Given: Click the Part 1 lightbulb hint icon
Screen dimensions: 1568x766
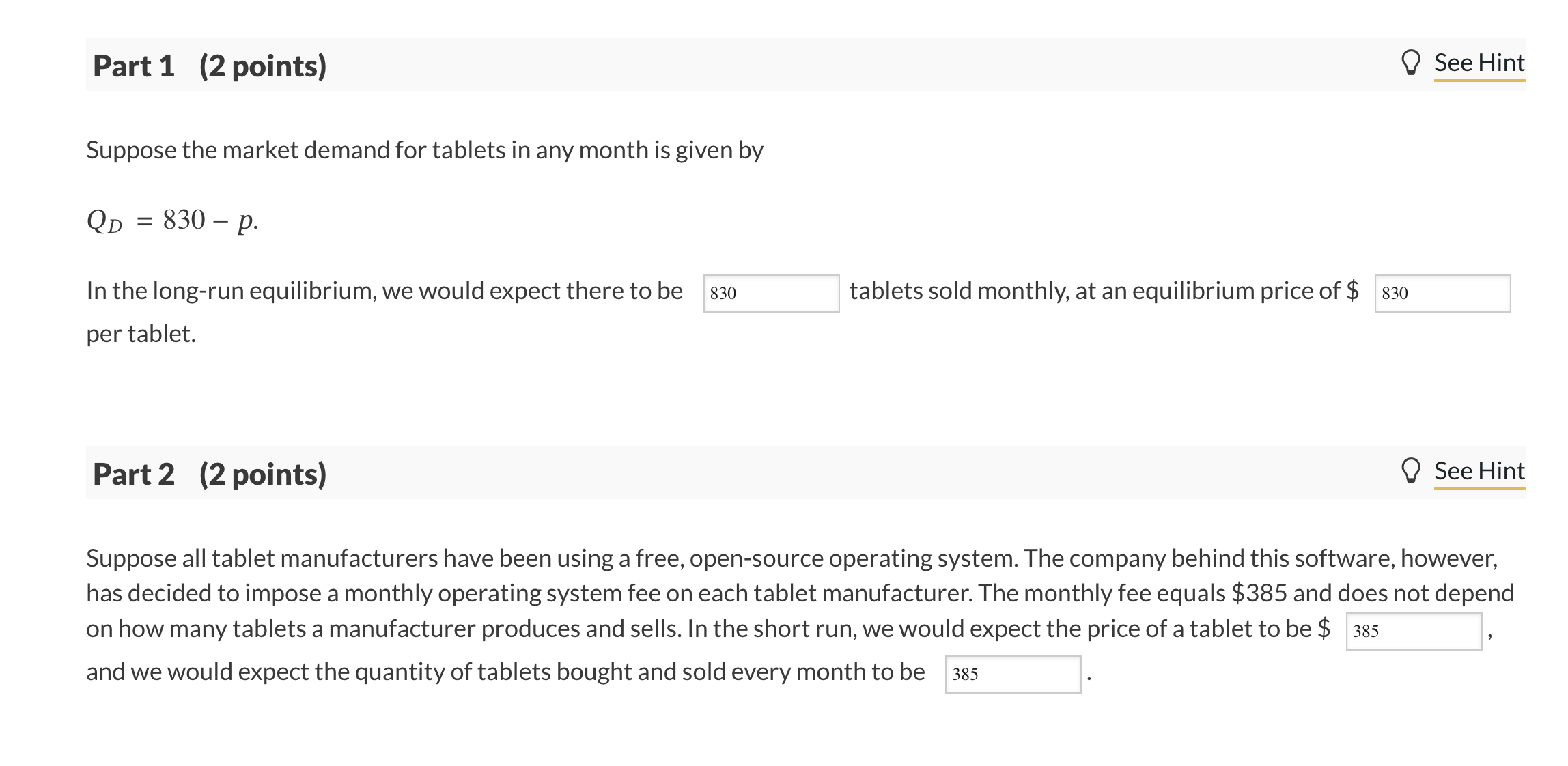Looking at the screenshot, I should pos(1410,63).
